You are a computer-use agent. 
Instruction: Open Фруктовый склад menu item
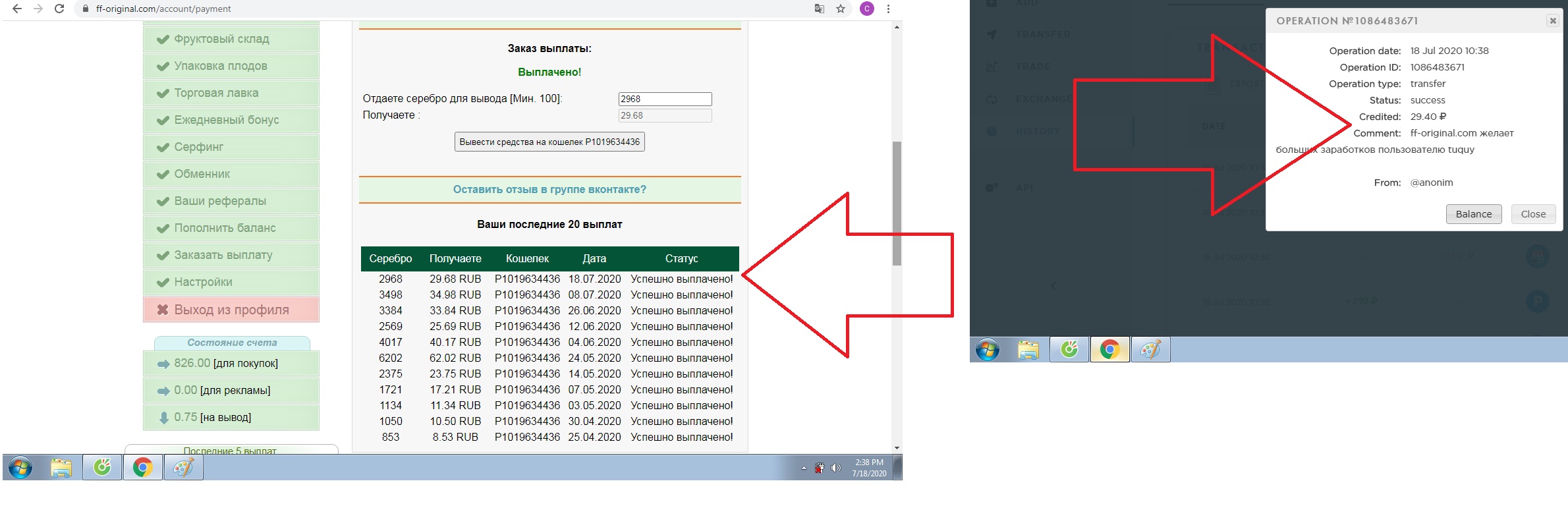tap(231, 40)
